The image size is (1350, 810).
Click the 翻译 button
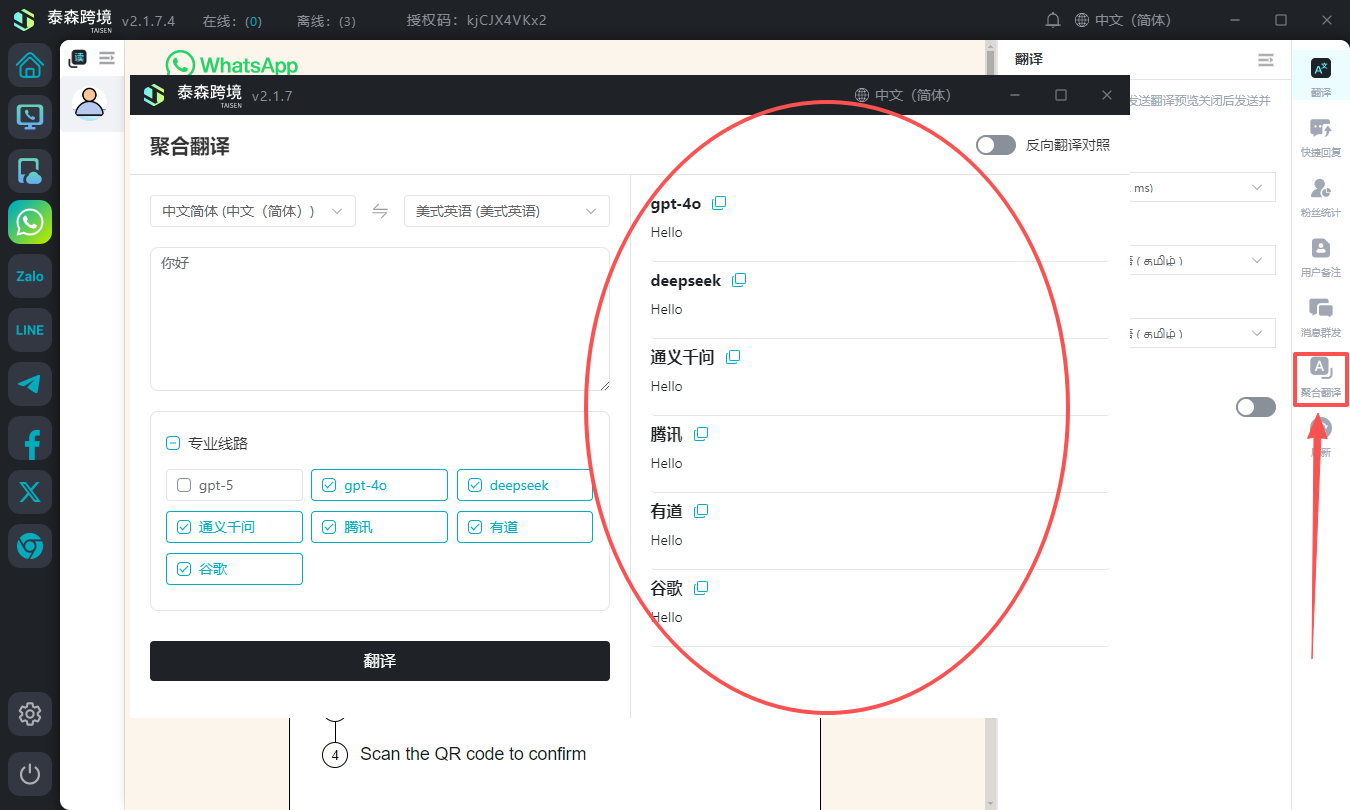380,661
